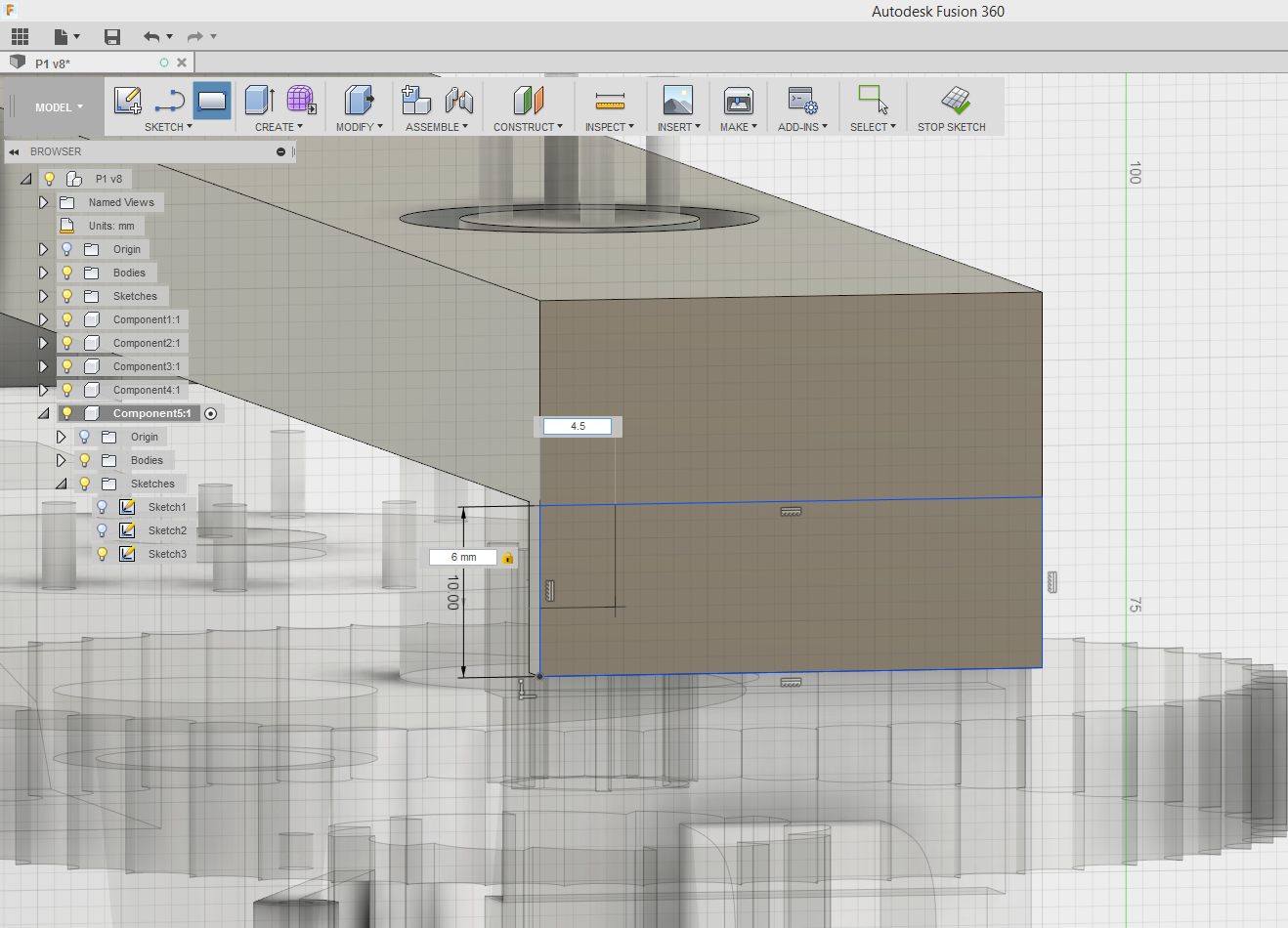This screenshot has height=928, width=1288.
Task: Toggle visibility bulb of Sketch3
Action: click(x=102, y=554)
